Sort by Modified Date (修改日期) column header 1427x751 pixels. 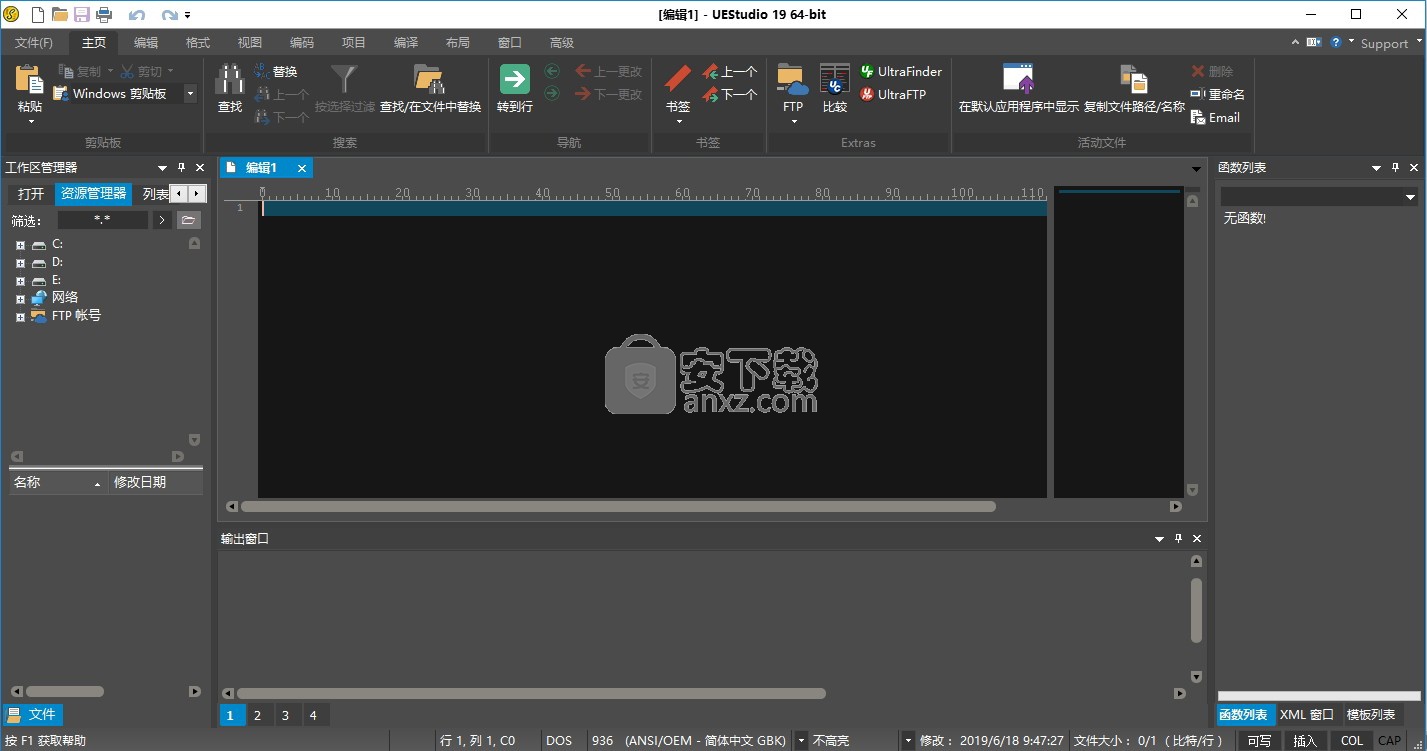click(x=156, y=482)
